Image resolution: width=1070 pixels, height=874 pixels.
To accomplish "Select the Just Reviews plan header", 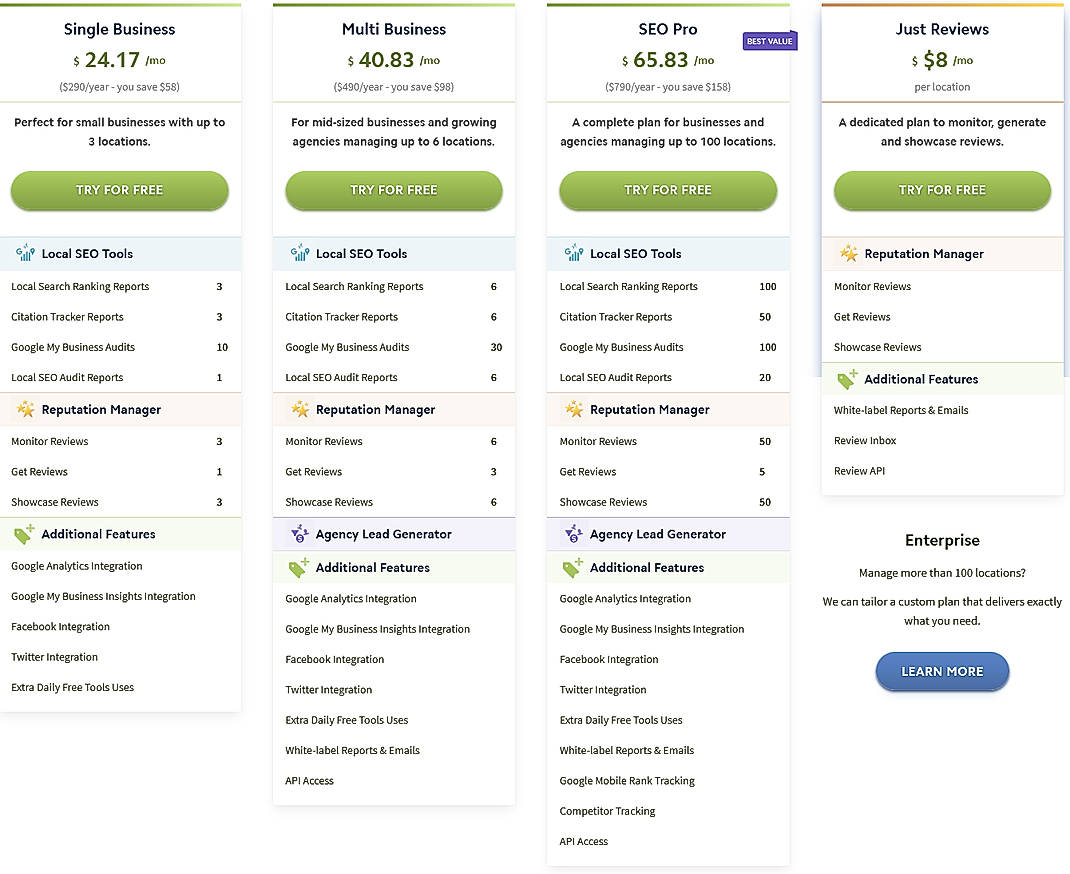I will click(x=941, y=29).
